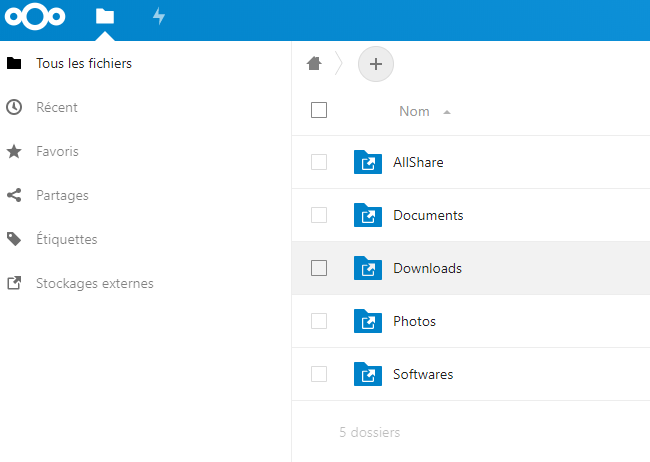Click the Softwares shared folder icon

point(368,375)
